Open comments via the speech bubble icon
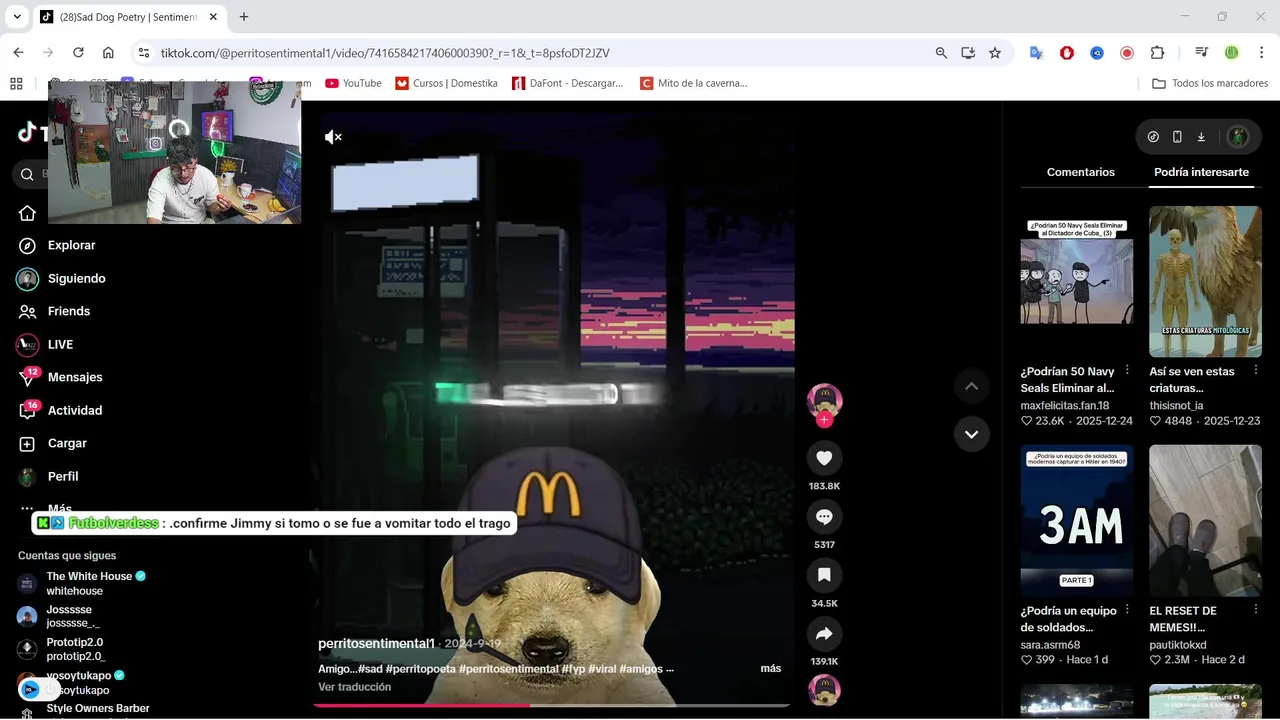The height and width of the screenshot is (720, 1280). pyautogui.click(x=824, y=517)
